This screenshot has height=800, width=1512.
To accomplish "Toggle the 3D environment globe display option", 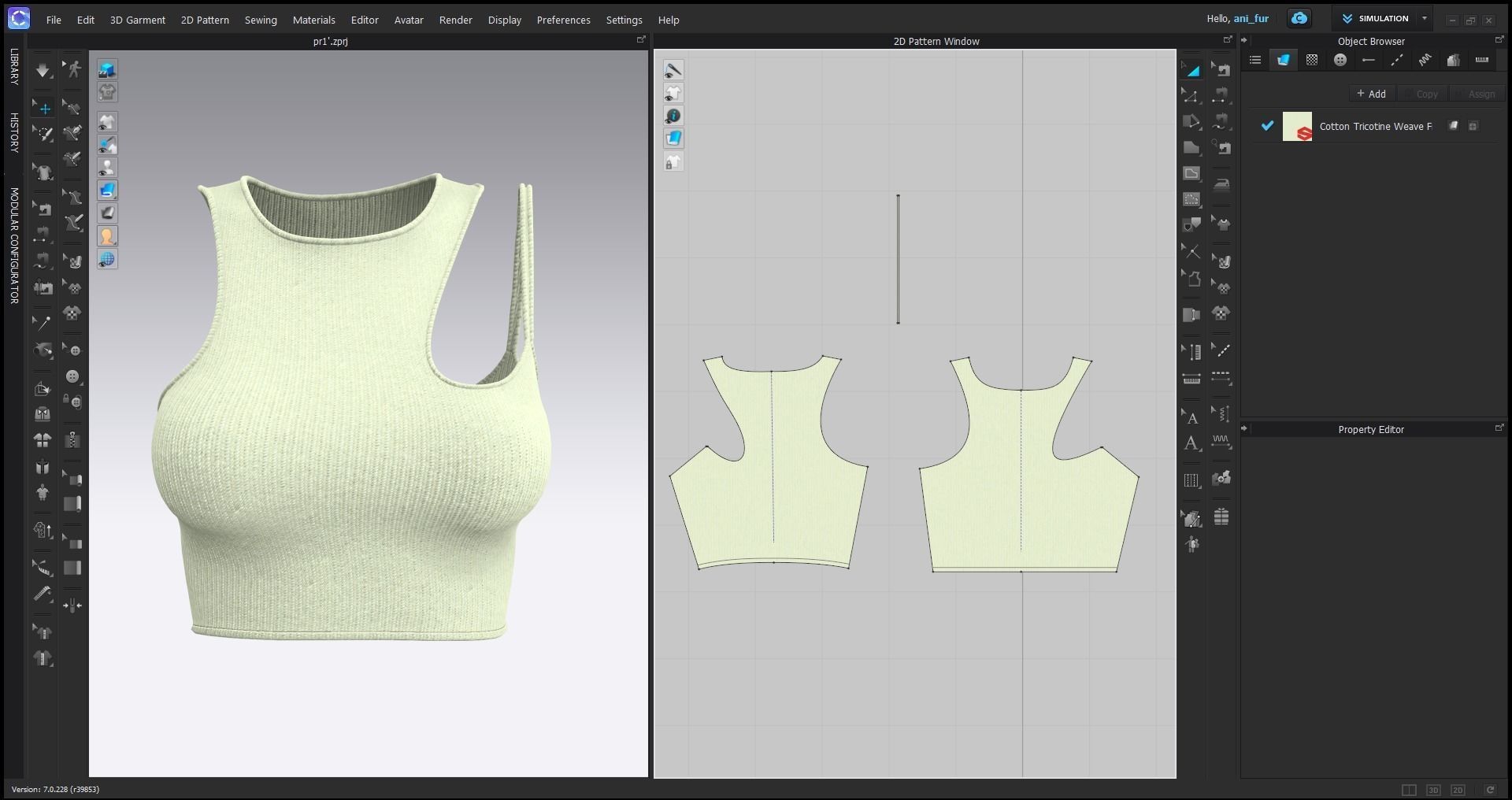I will click(107, 258).
